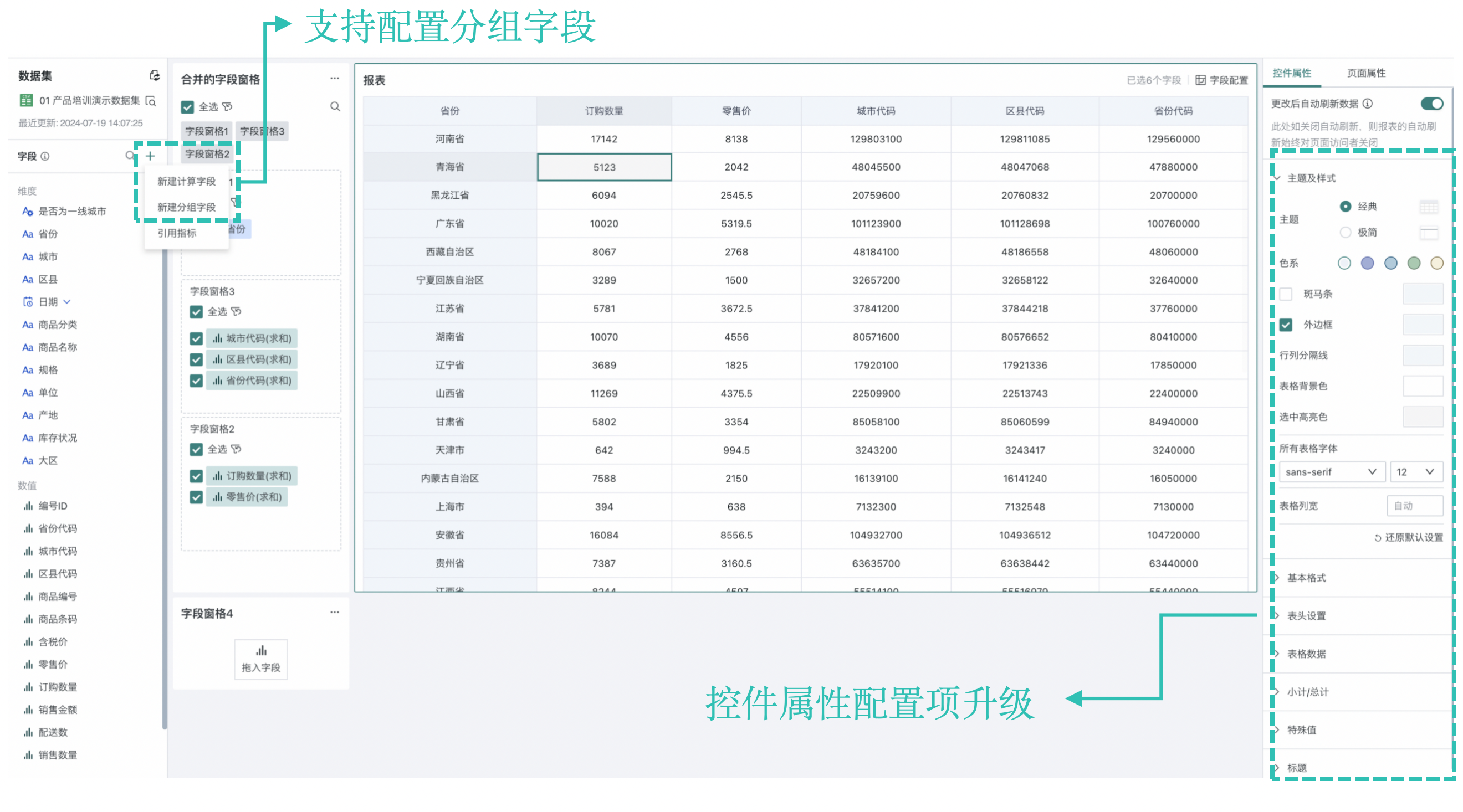Click the 表格列宽 input field
This screenshot has width=1463, height=812.
tap(1415, 505)
